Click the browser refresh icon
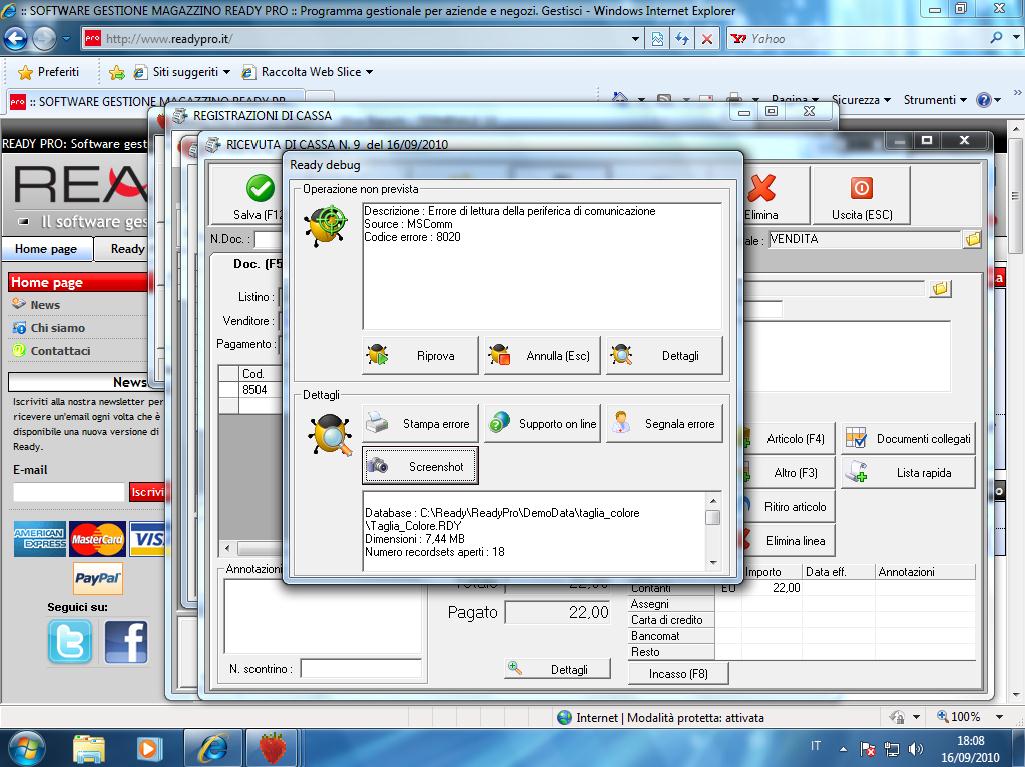The width and height of the screenshot is (1025, 767). [682, 39]
